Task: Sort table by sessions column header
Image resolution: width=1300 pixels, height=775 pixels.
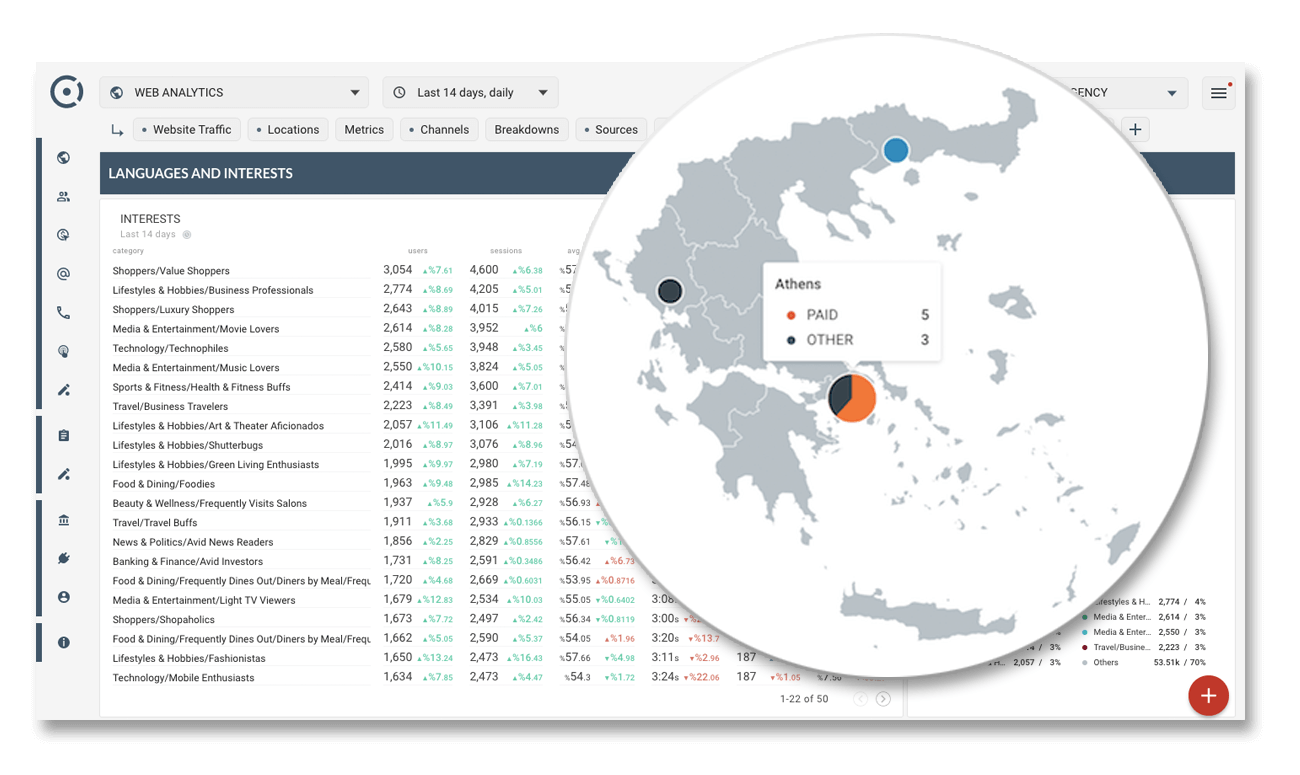Action: [506, 251]
